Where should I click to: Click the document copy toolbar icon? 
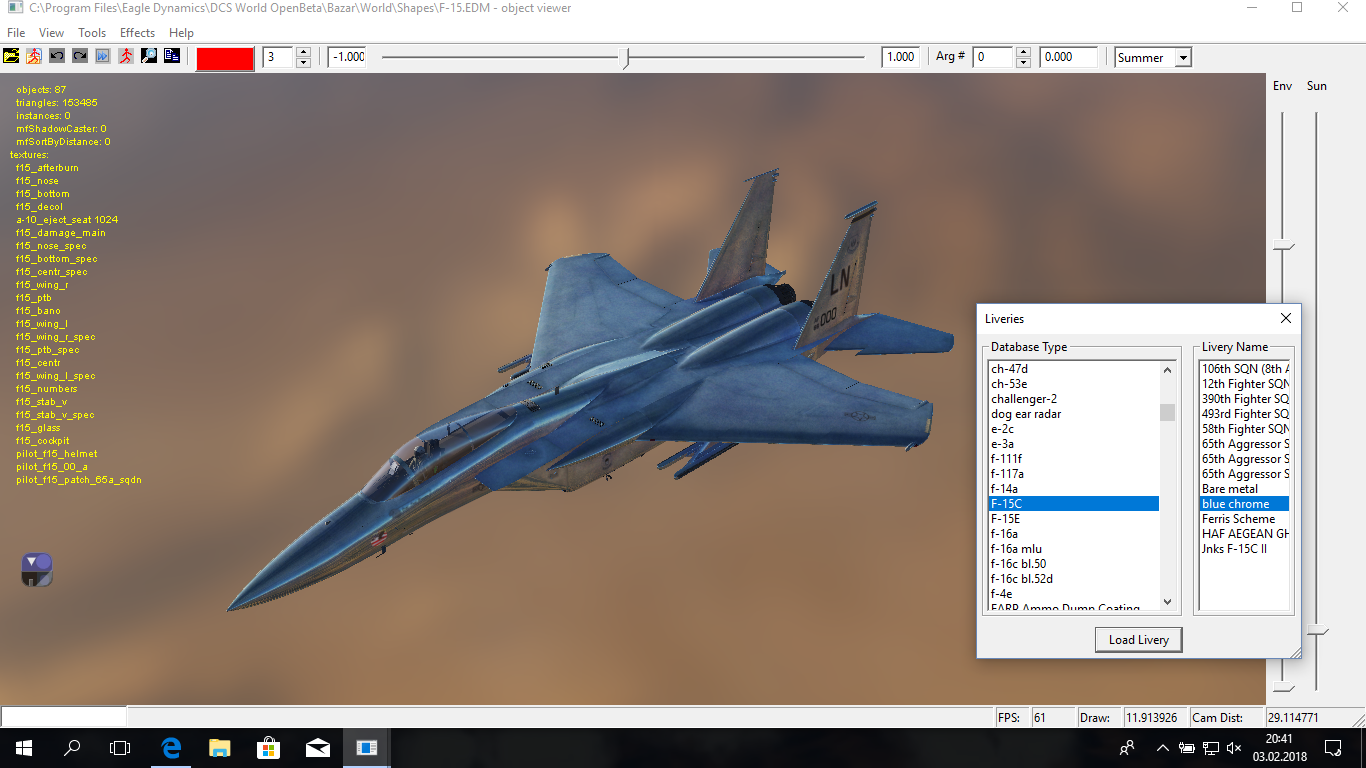(x=171, y=56)
